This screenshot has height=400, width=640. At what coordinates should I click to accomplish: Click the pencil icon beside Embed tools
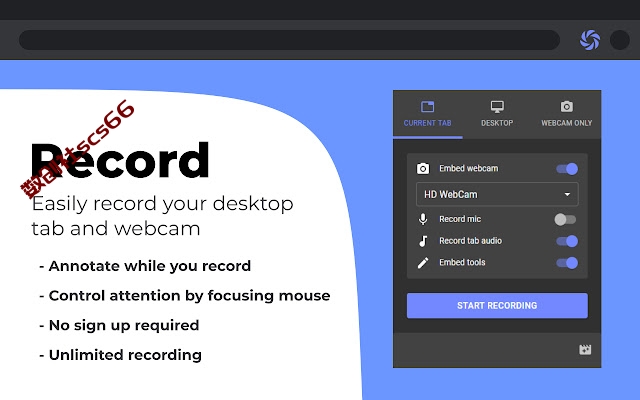tap(423, 263)
